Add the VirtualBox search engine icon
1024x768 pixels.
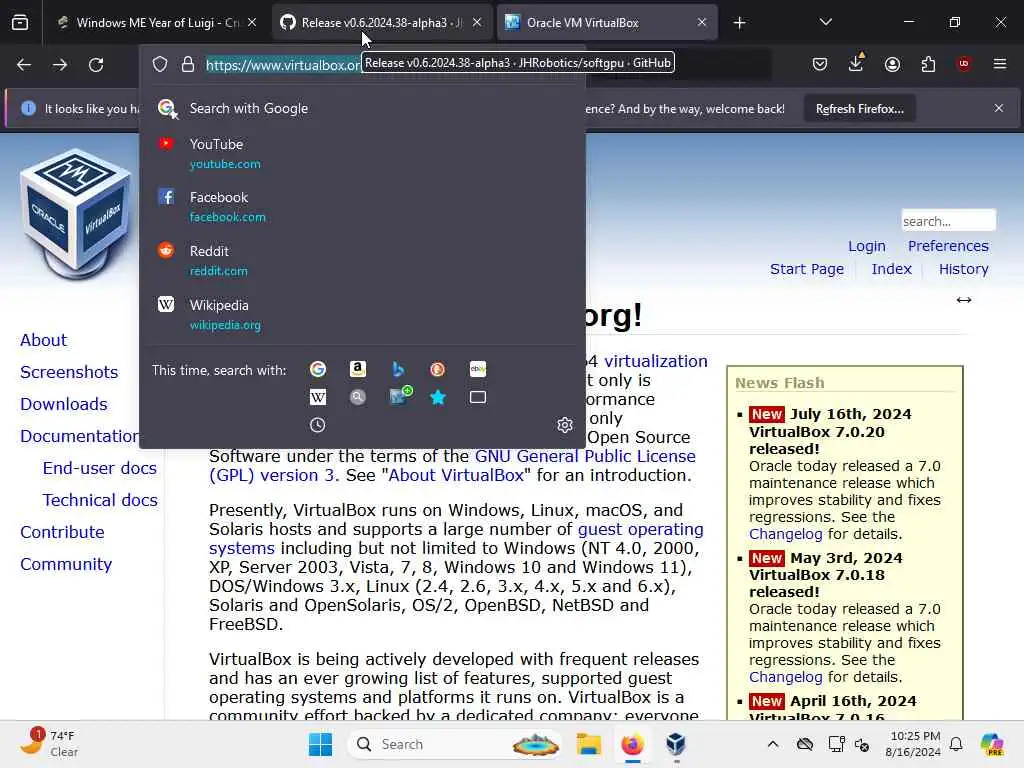400,396
